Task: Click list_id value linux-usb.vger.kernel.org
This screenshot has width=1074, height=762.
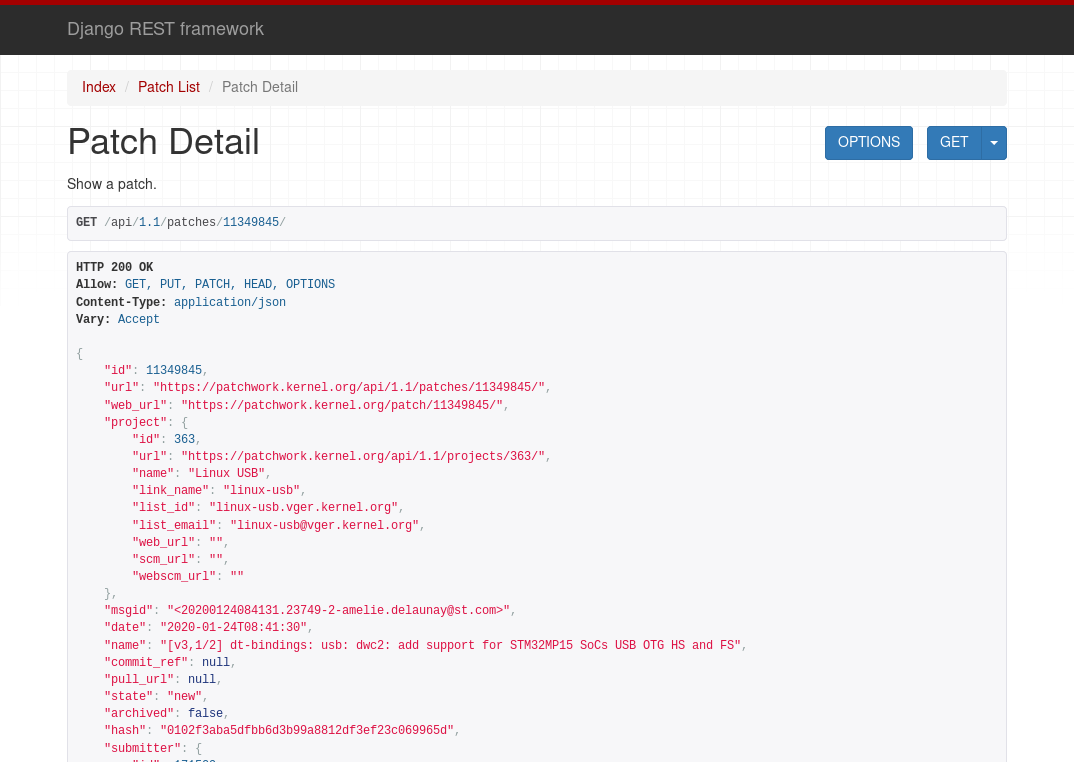Action: (303, 508)
